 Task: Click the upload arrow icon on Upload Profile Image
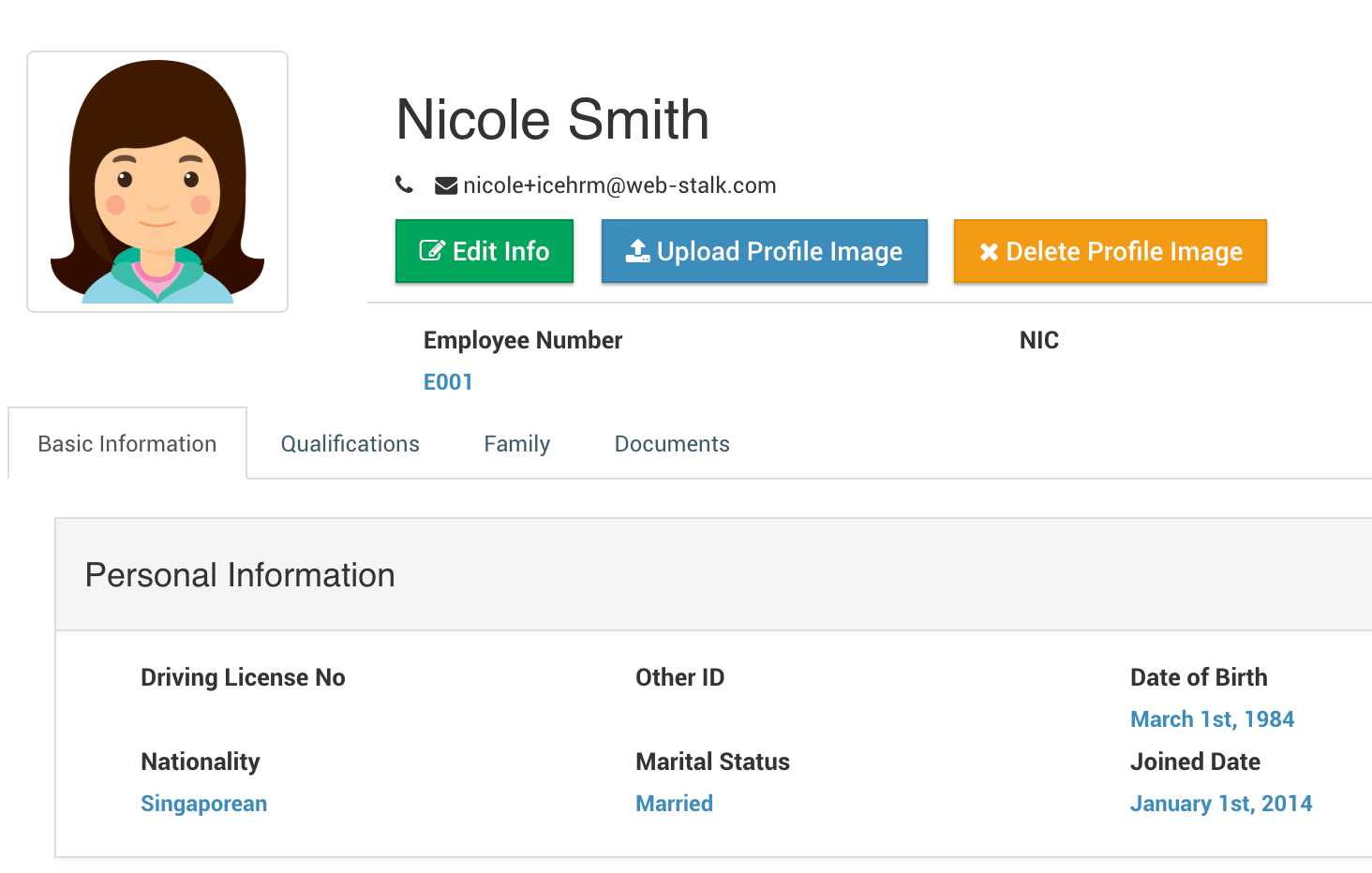pyautogui.click(x=636, y=250)
